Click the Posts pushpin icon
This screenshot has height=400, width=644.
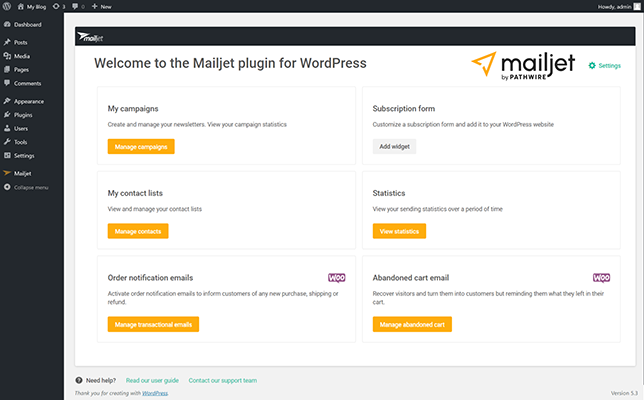coord(7,42)
